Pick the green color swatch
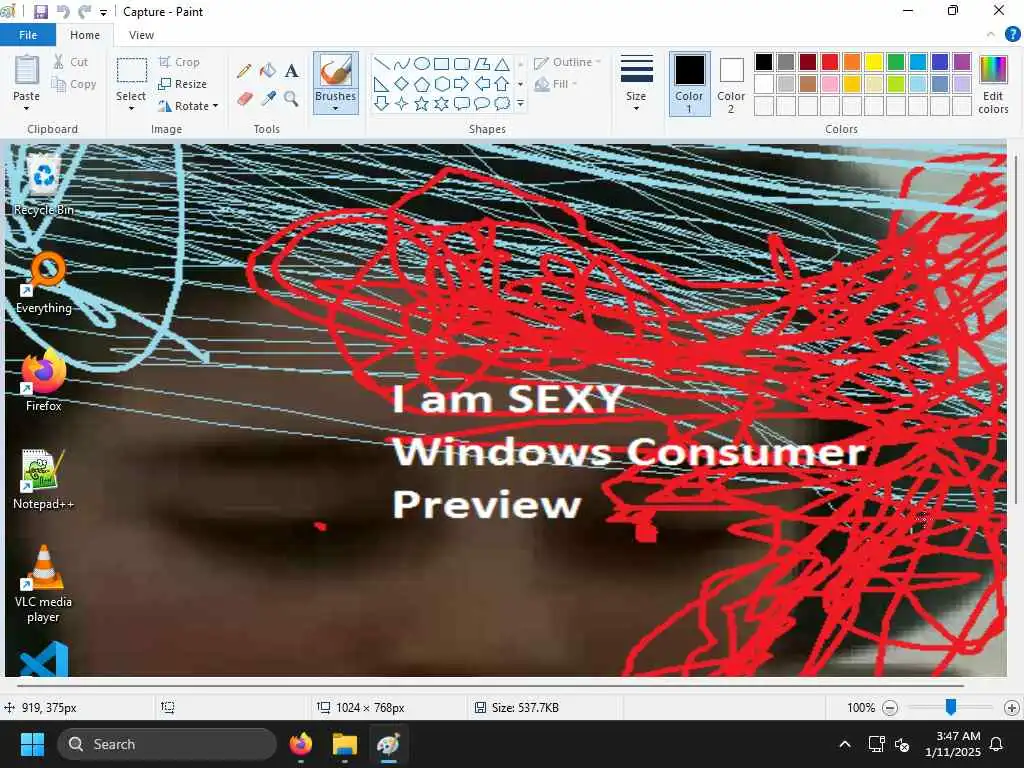Viewport: 1024px width, 768px height. pyautogui.click(x=896, y=62)
